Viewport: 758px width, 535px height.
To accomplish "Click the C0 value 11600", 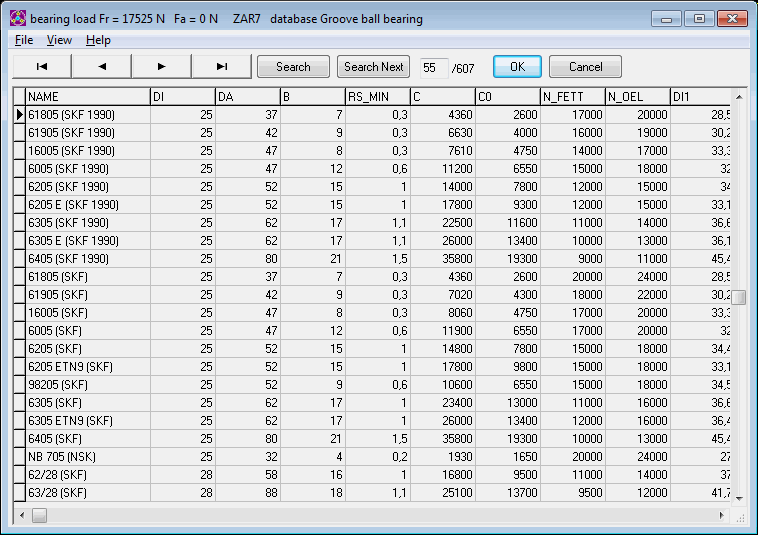I will pos(522,223).
